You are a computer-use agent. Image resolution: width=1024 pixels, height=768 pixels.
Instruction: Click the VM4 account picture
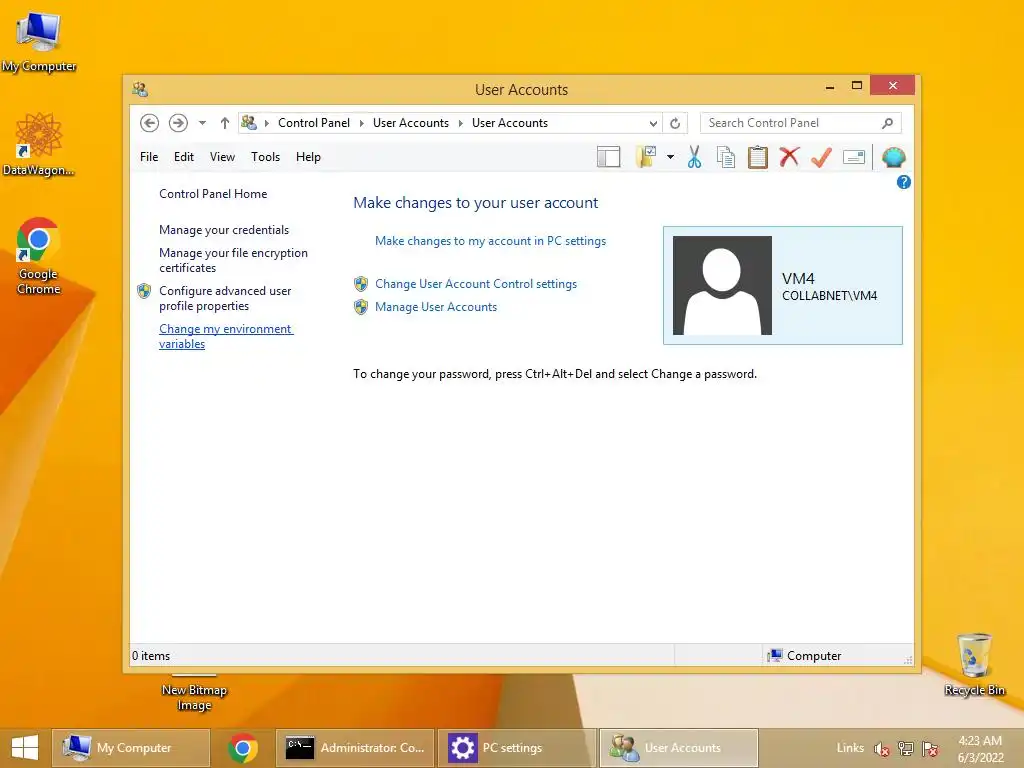(722, 285)
